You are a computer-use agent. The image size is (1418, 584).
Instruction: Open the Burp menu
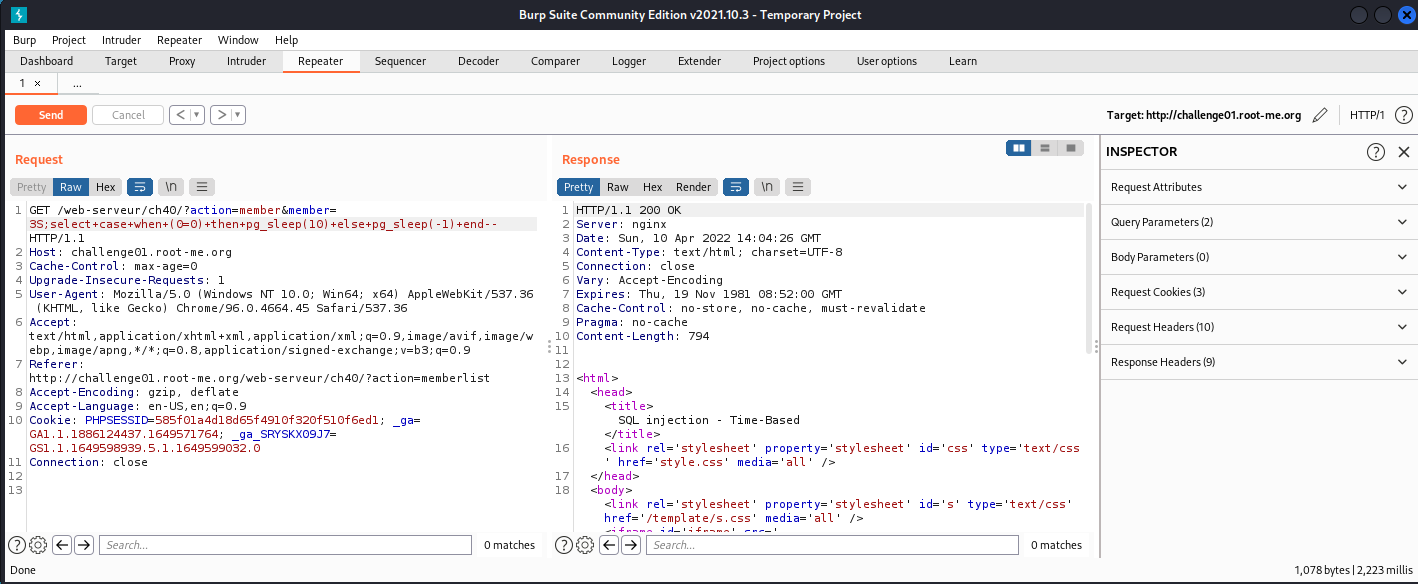[x=25, y=40]
